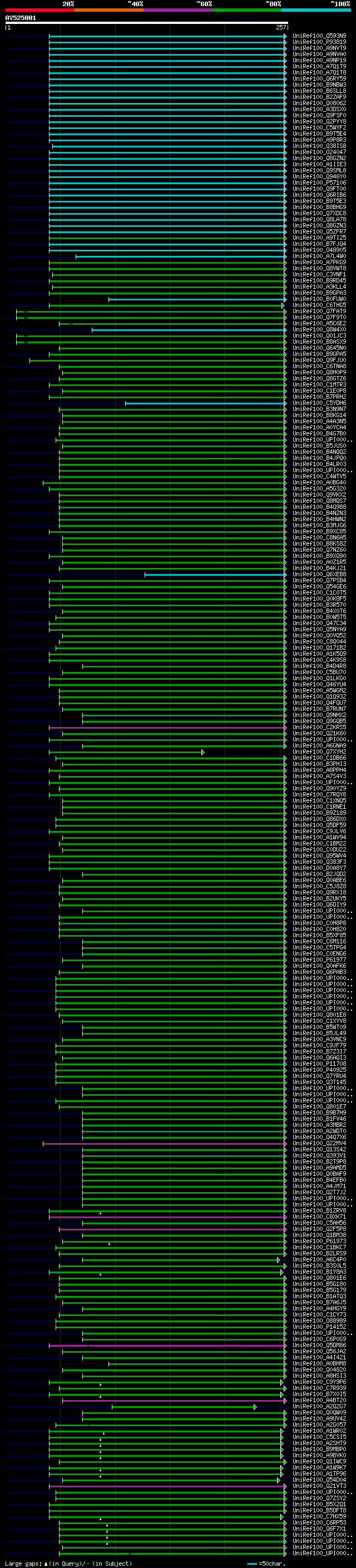The image size is (356, 1568).
Task: Click the cyan alignment bar for UniRef100_C5YDH6
Action: click(206, 403)
